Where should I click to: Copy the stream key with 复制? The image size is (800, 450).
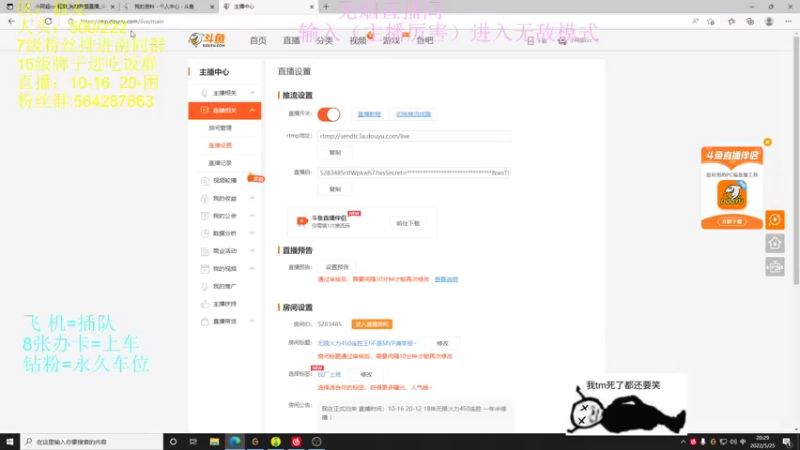coord(335,189)
